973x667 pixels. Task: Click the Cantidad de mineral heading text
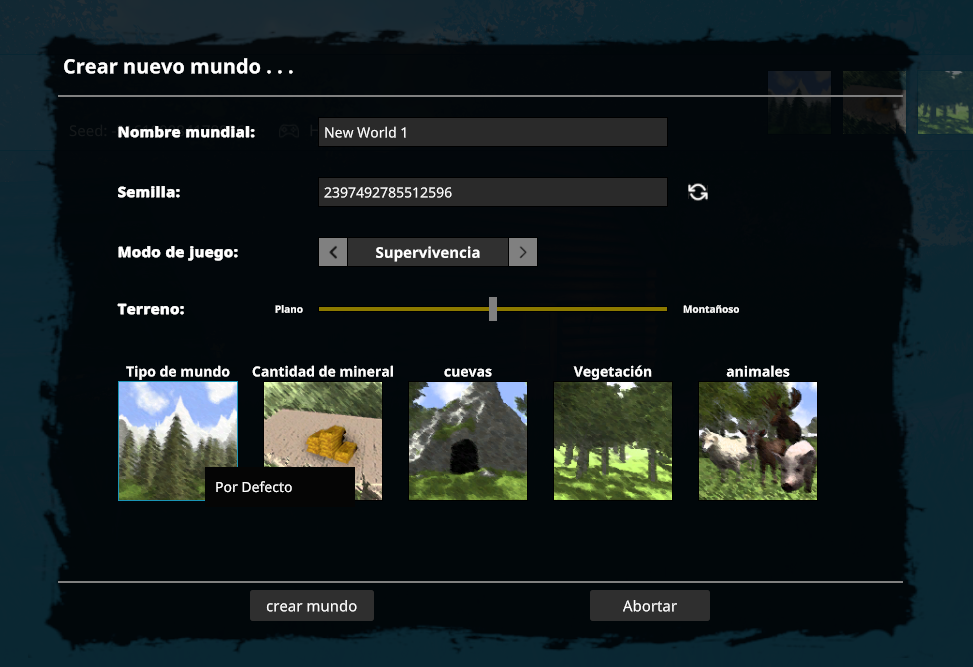coord(322,371)
